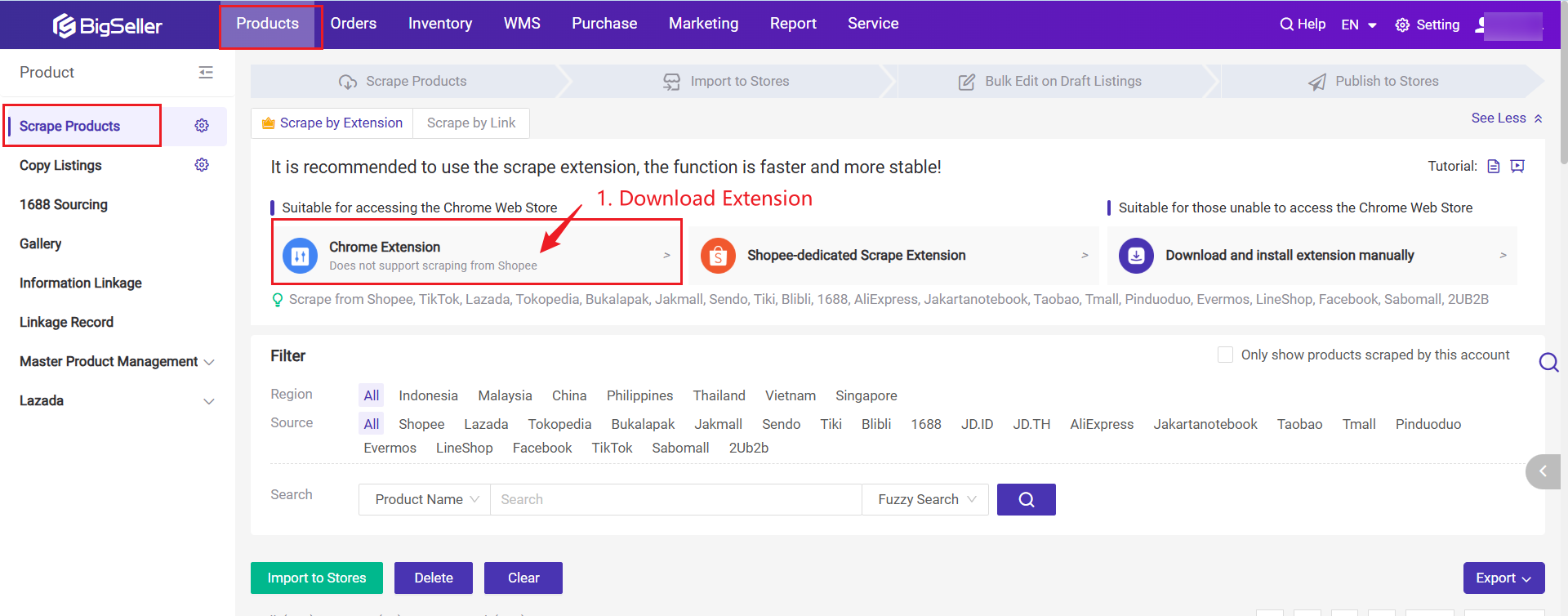Open the Setting gear in header

coord(1402,25)
